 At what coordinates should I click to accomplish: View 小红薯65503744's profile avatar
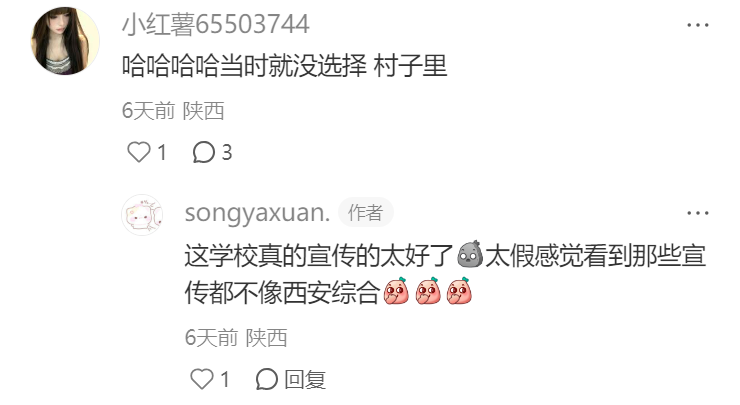65,41
